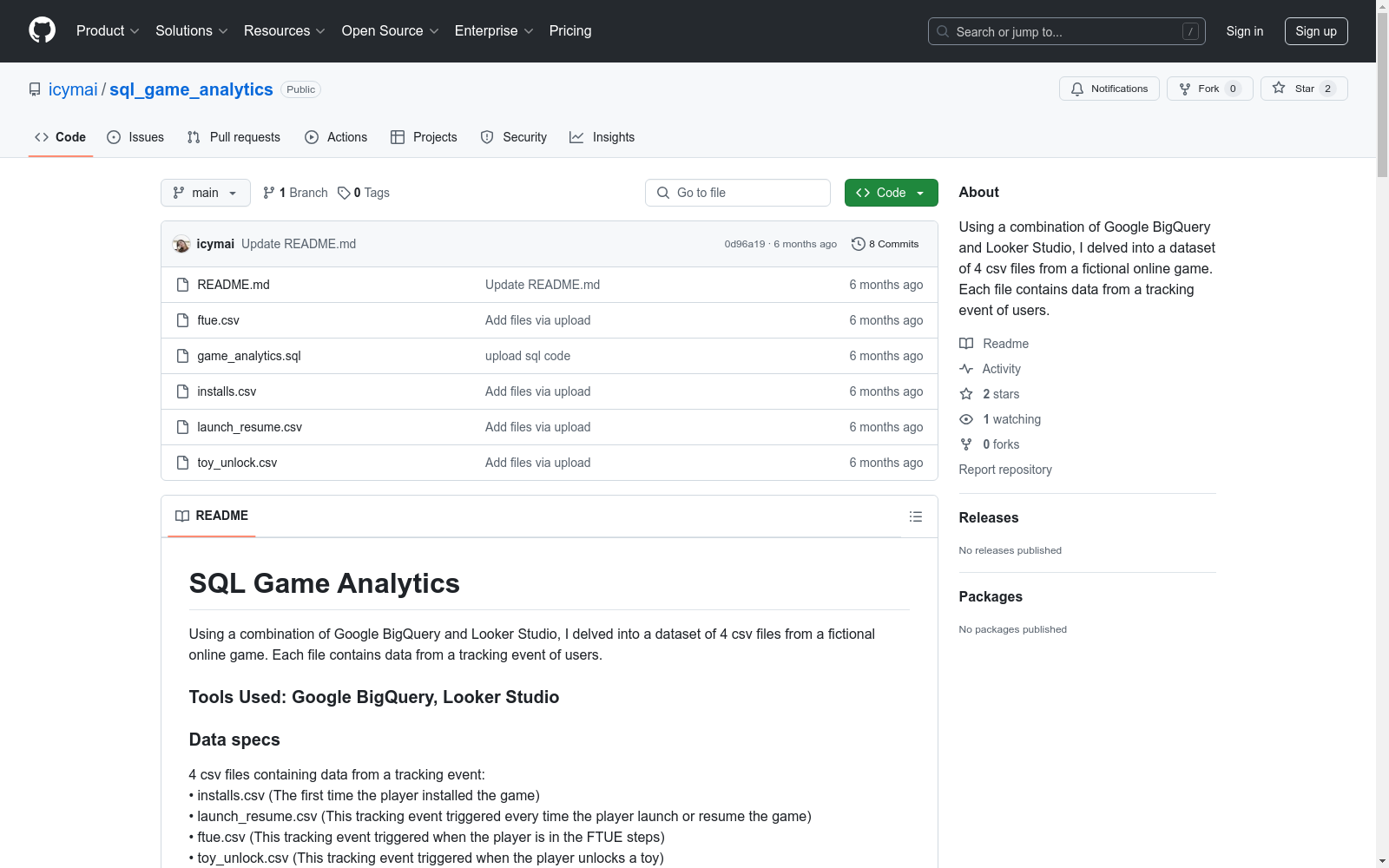Select the Code repository tab

(61, 137)
